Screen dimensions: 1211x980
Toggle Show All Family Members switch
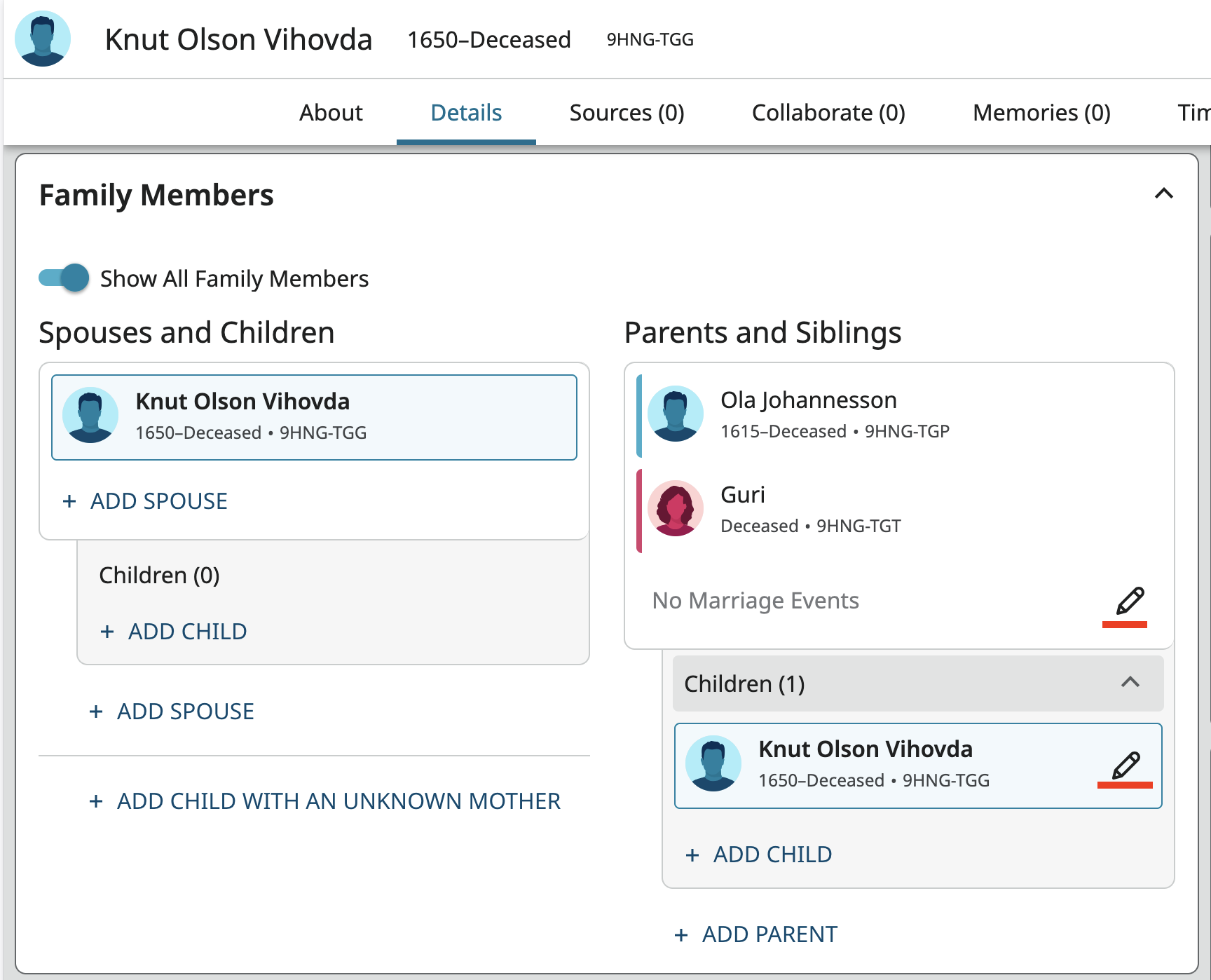(x=64, y=278)
